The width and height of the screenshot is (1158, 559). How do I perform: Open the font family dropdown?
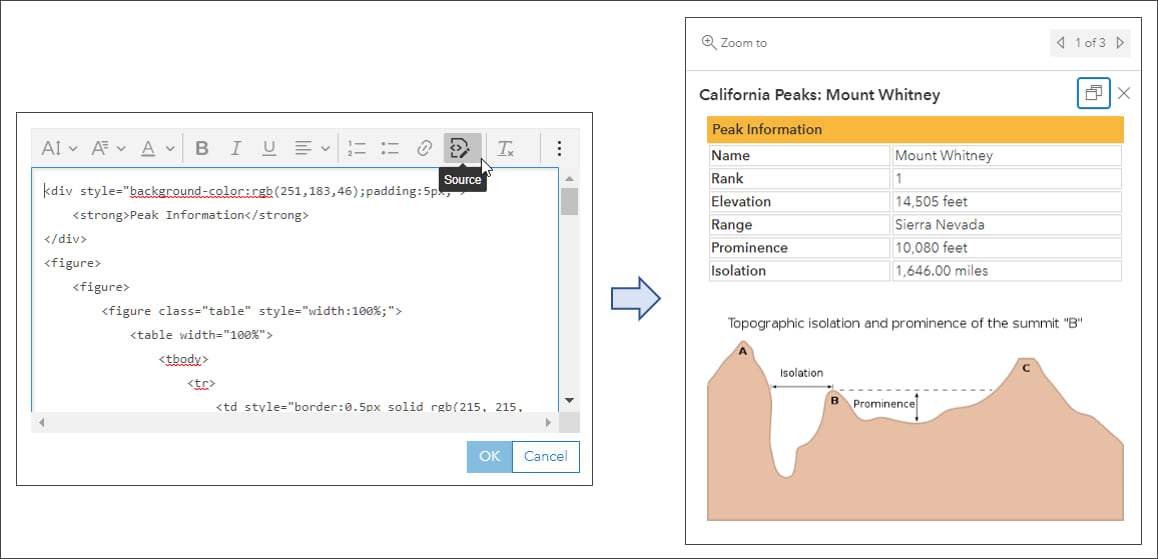(108, 149)
